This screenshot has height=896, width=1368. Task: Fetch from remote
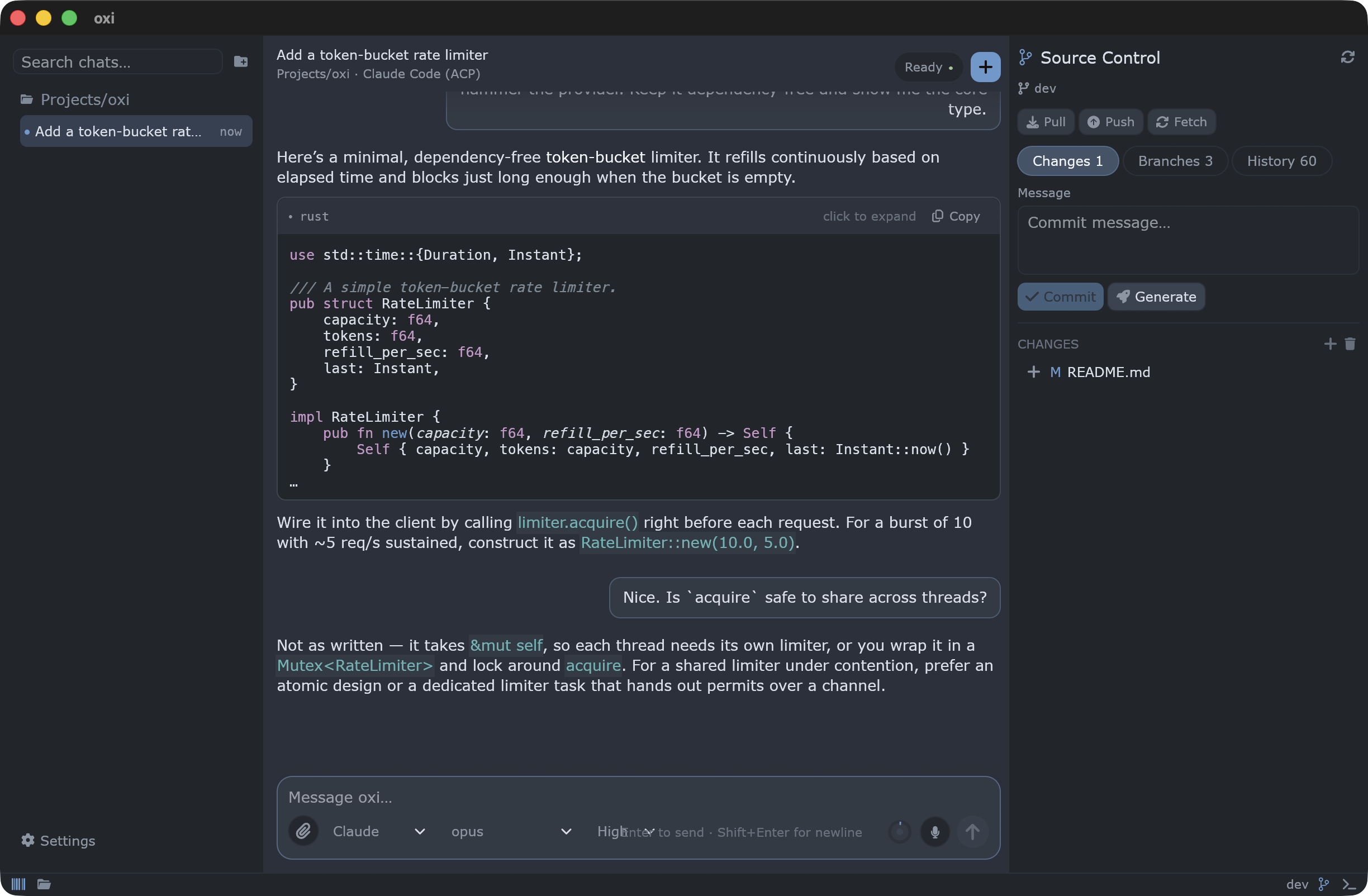[1181, 122]
